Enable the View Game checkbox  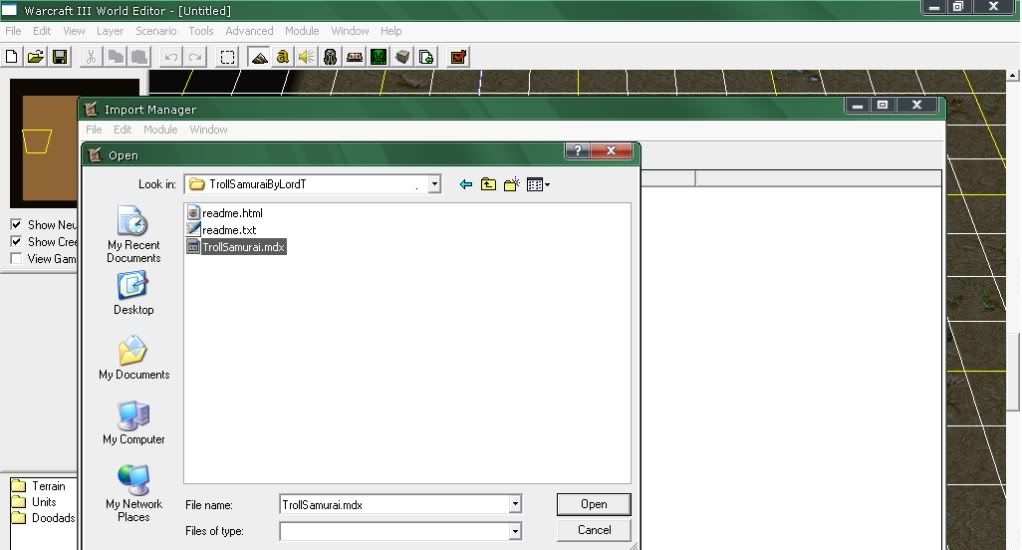16,258
